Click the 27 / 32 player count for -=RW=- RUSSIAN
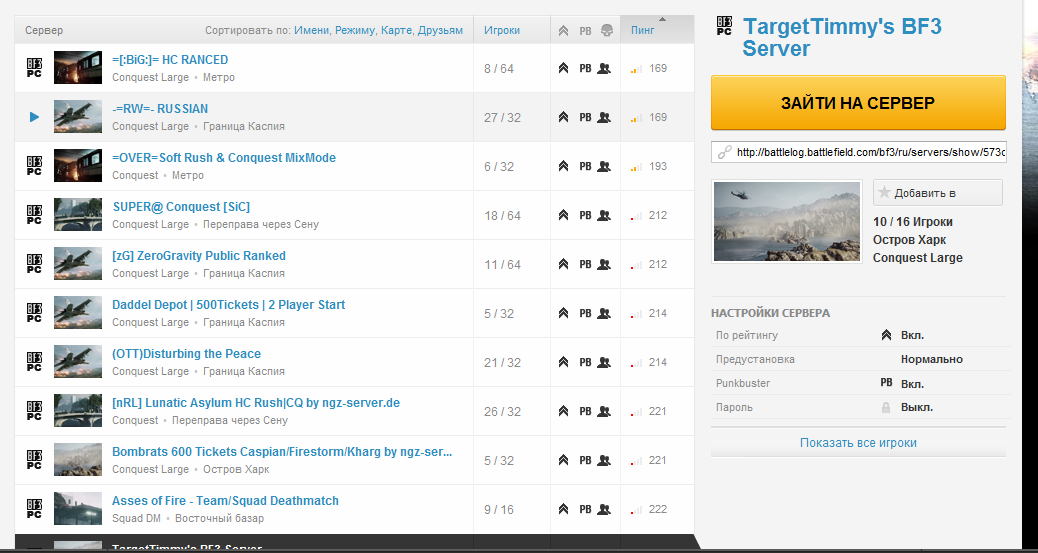This screenshot has height=553, width=1038. pos(502,118)
